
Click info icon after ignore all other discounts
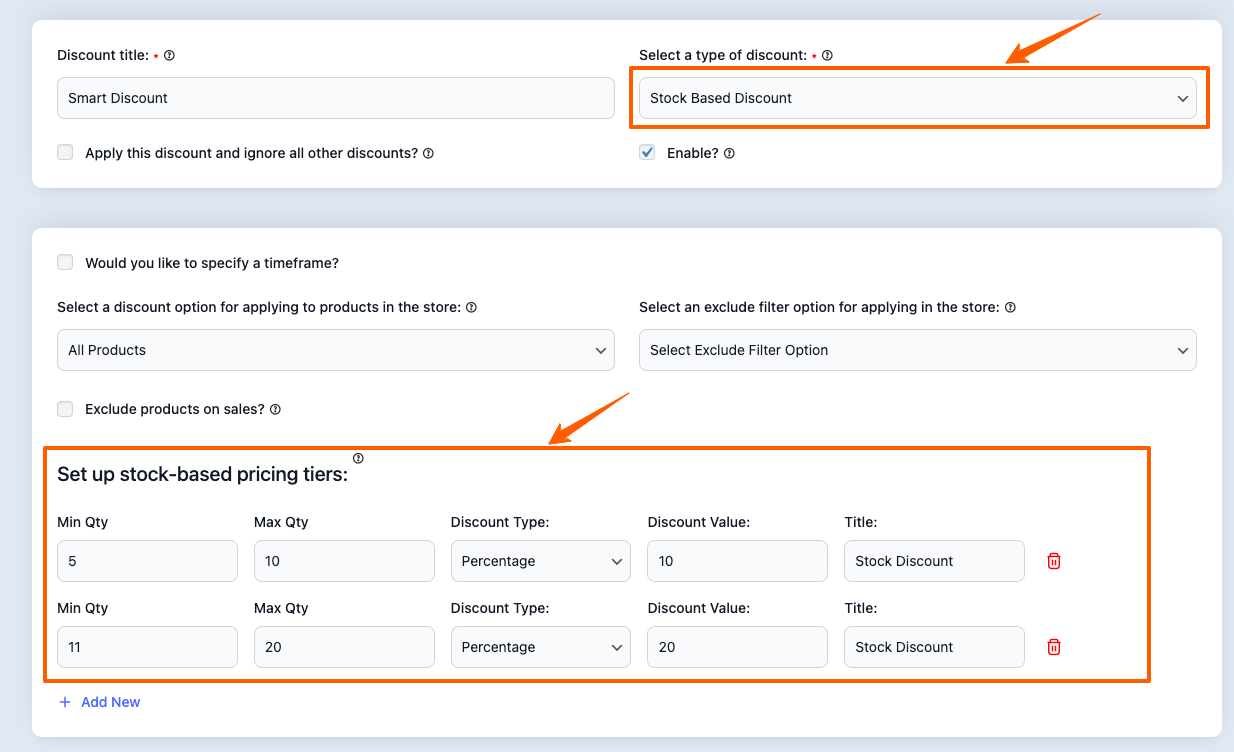428,154
